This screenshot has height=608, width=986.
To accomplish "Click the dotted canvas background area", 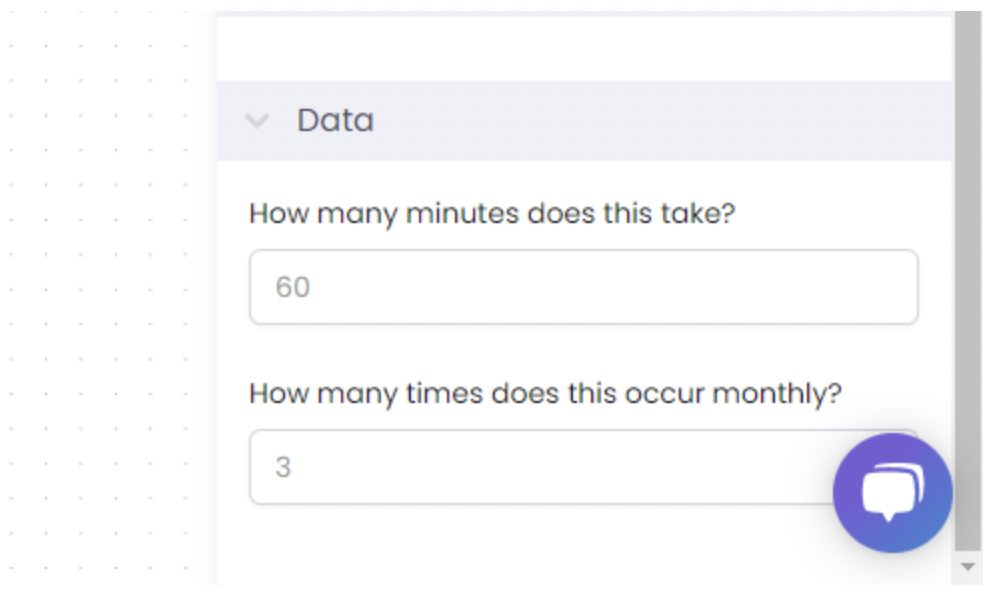I will (100, 300).
